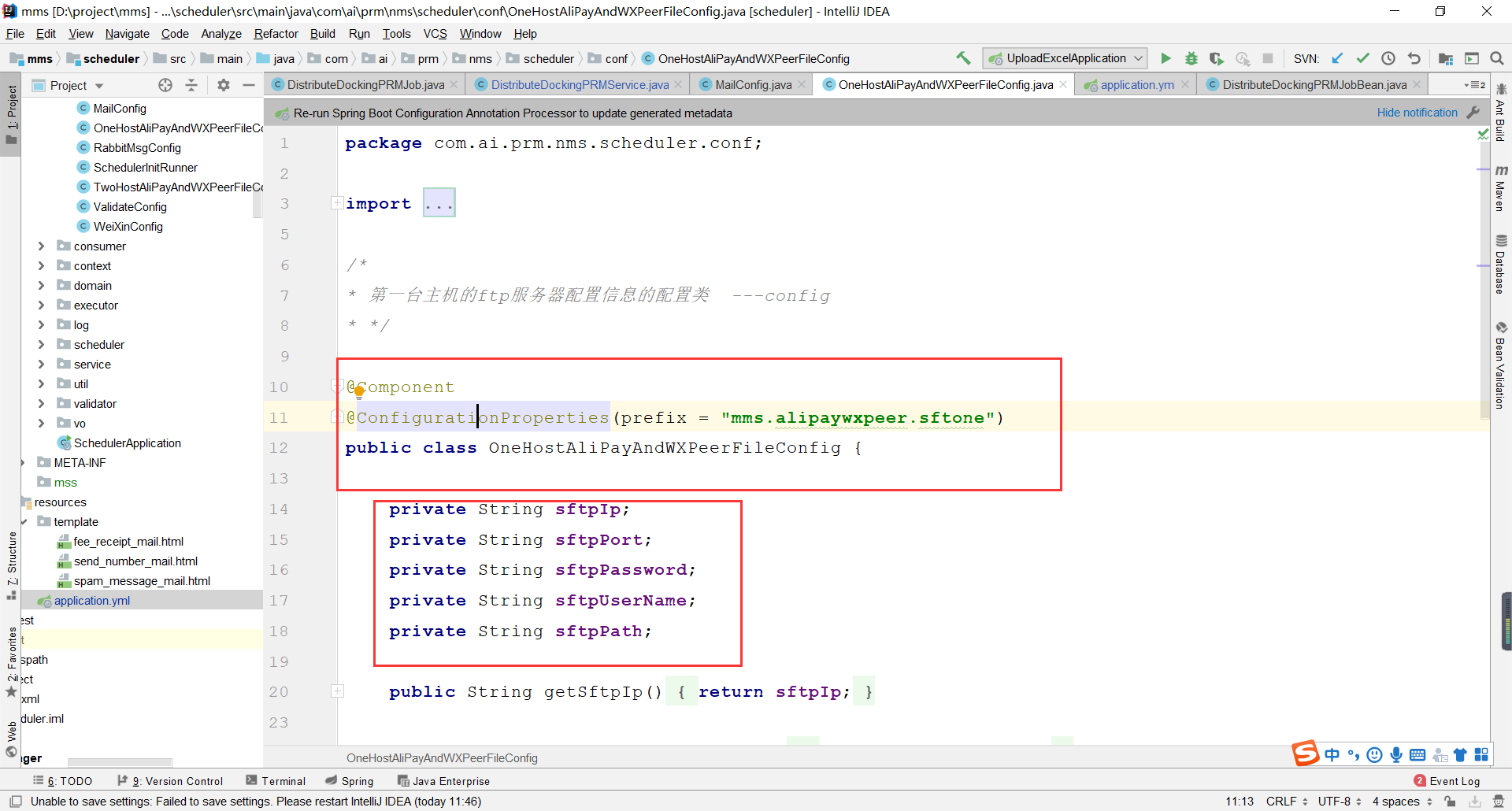Image resolution: width=1512 pixels, height=811 pixels.
Task: Toggle the Bean Validation tool window button
Action: pos(1501,366)
